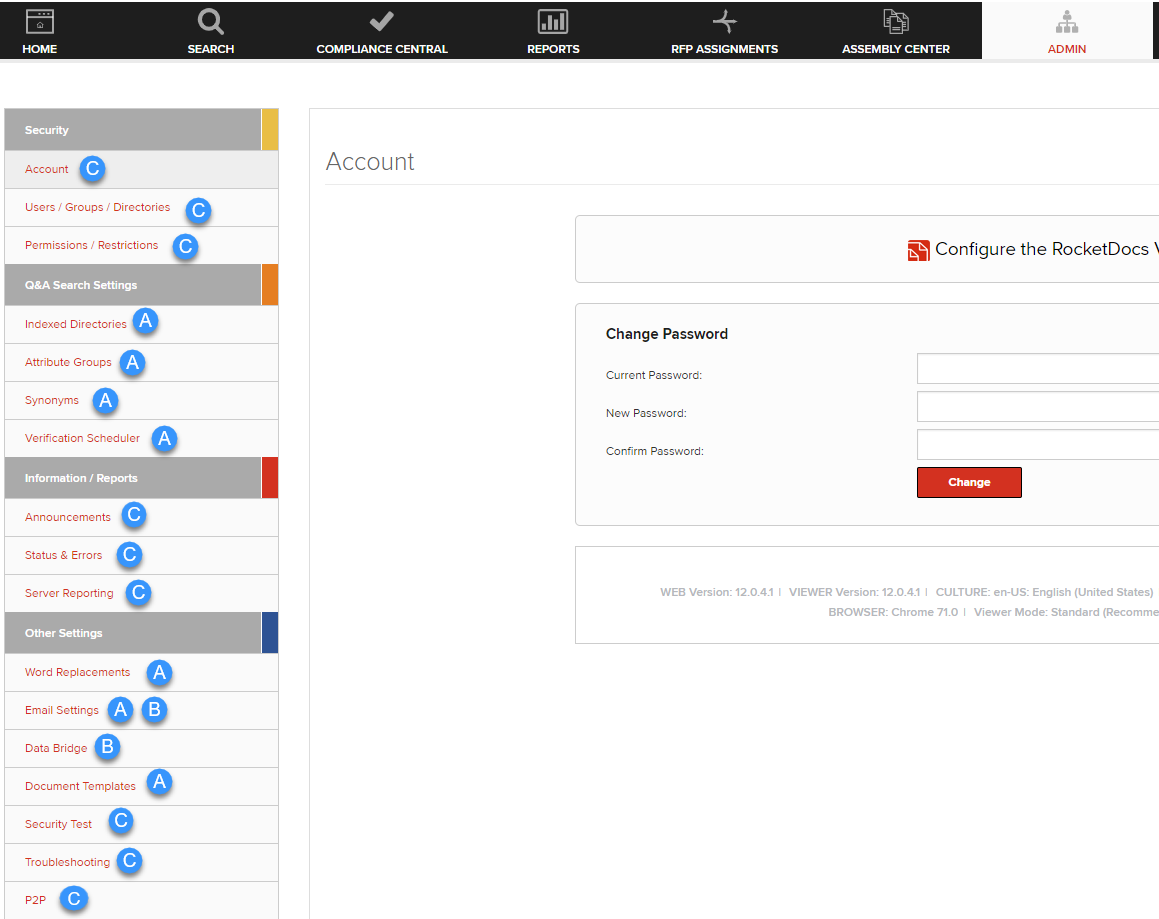
Task: Open Verification Scheduler page
Action: 82,438
